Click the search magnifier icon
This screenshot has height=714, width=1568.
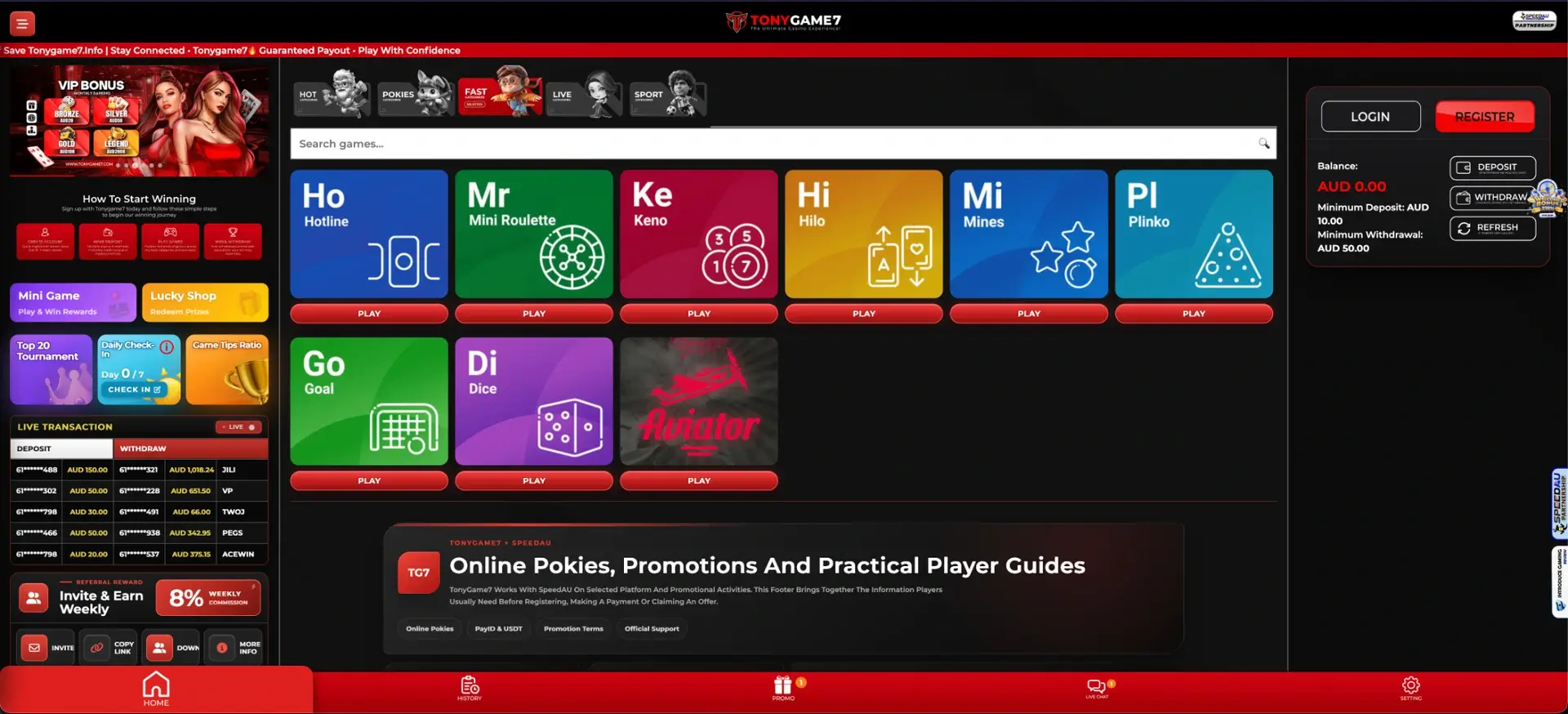point(1263,144)
